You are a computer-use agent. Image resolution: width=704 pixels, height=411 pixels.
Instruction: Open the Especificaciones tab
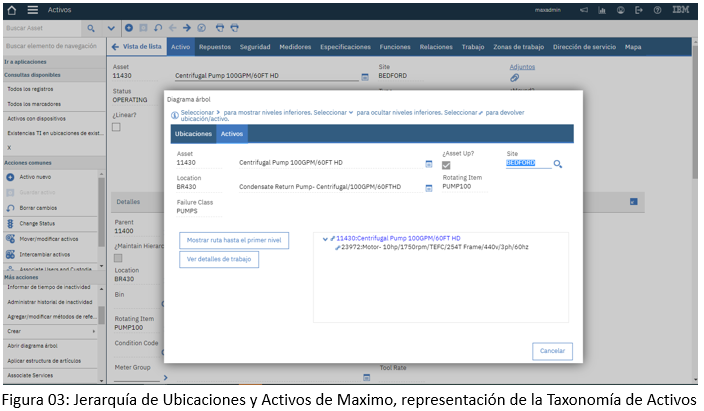(345, 47)
